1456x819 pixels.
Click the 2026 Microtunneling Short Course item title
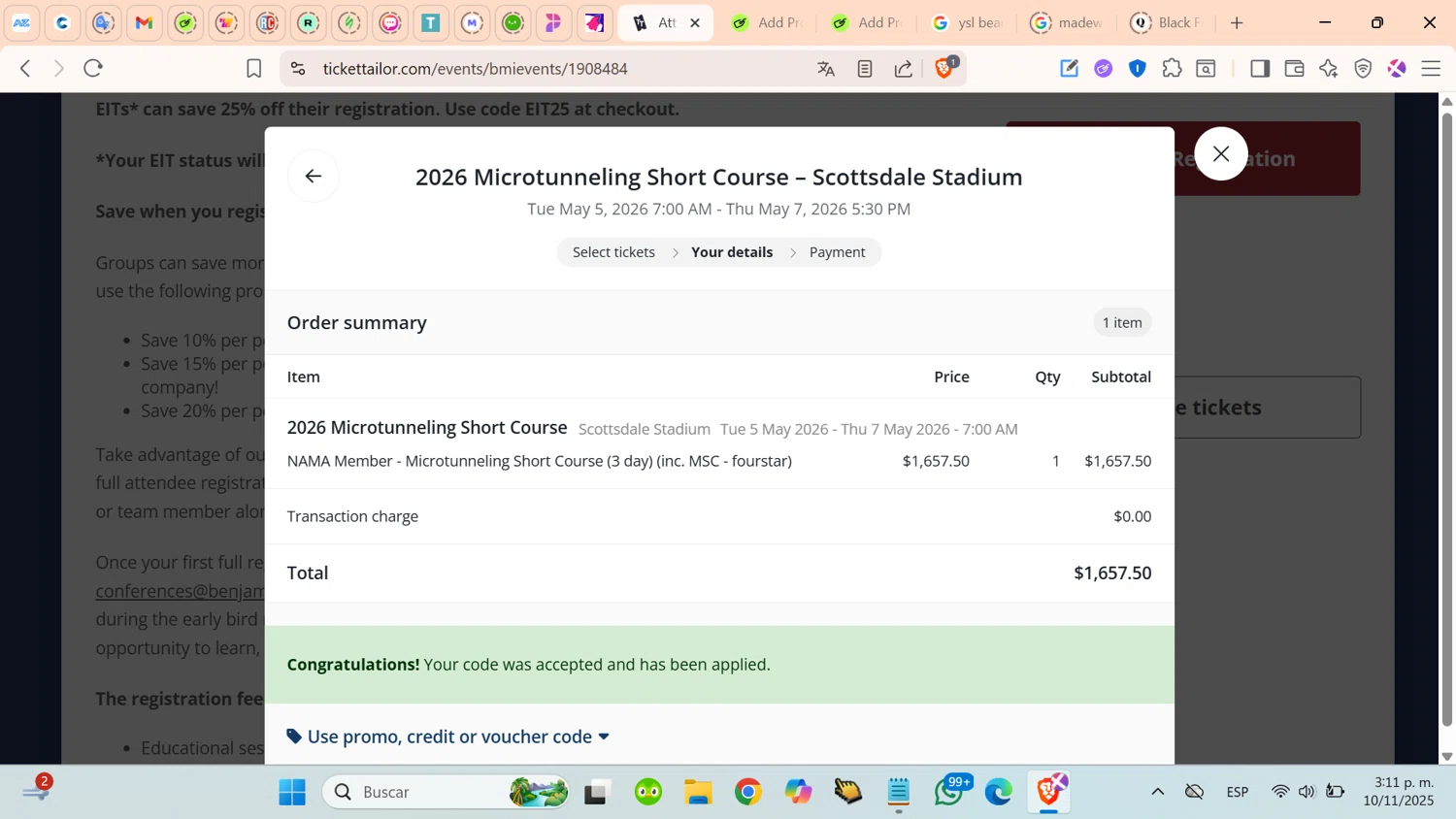(x=427, y=427)
